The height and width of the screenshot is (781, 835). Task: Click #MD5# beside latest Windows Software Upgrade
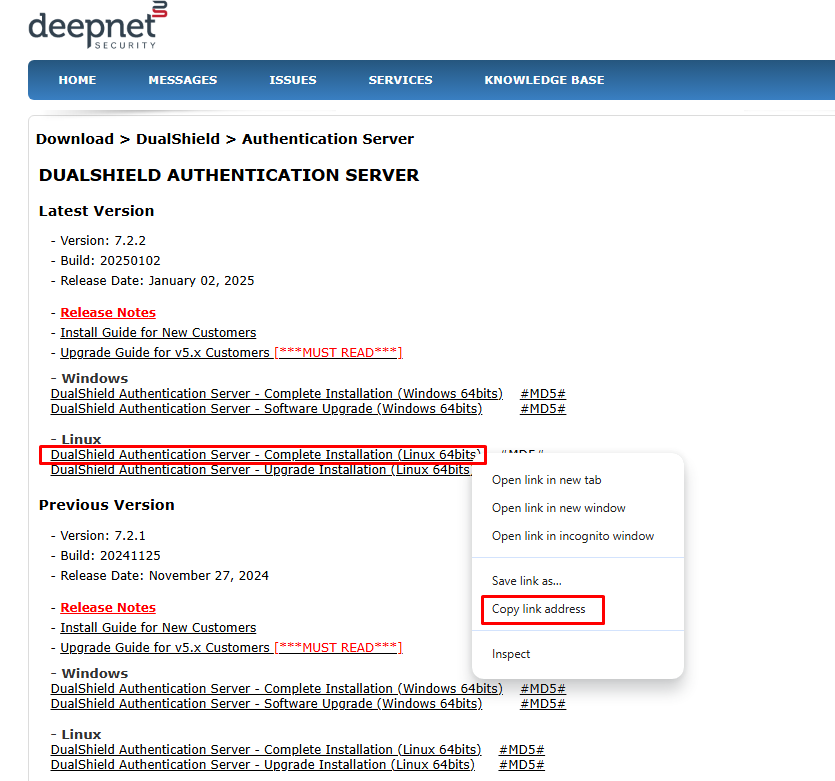point(542,409)
